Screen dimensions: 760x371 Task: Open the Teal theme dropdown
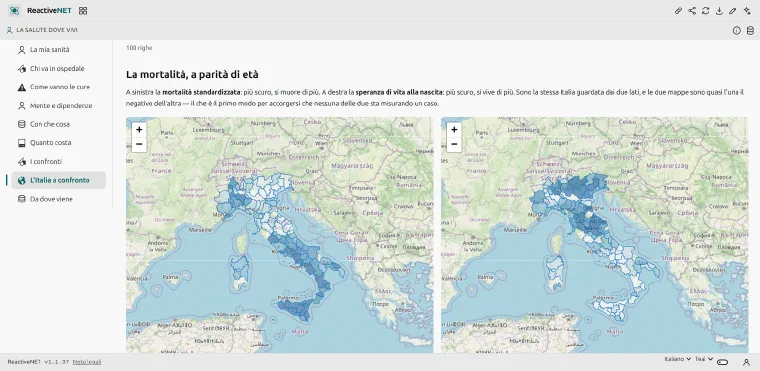click(704, 359)
